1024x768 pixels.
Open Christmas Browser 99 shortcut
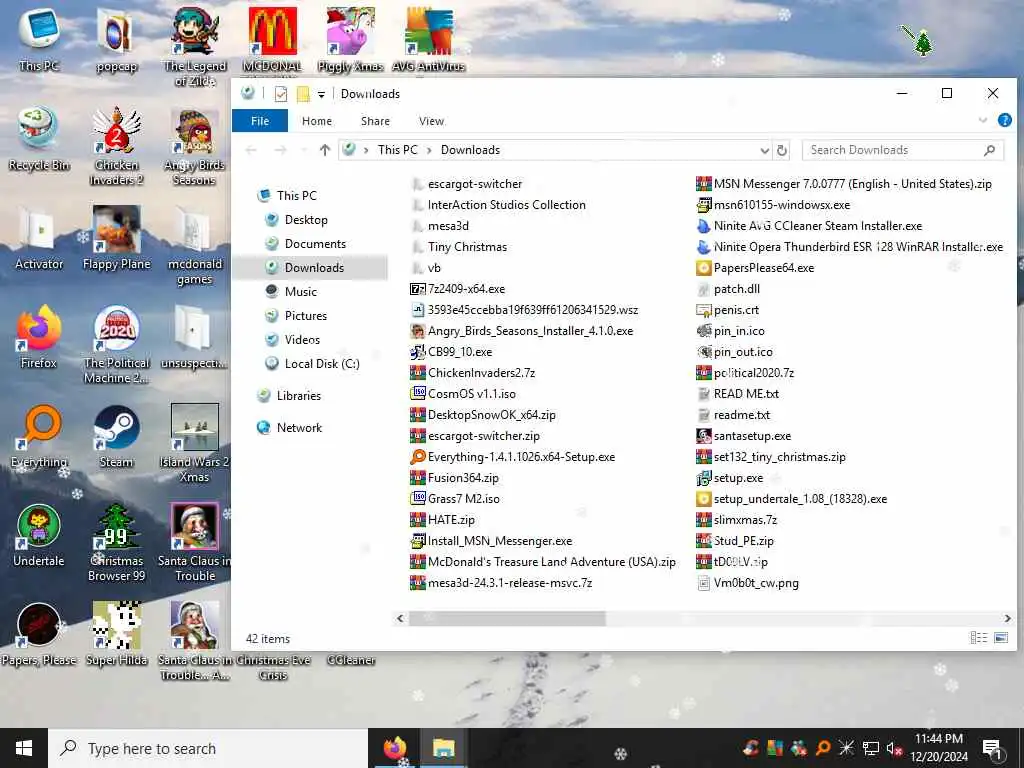click(116, 543)
